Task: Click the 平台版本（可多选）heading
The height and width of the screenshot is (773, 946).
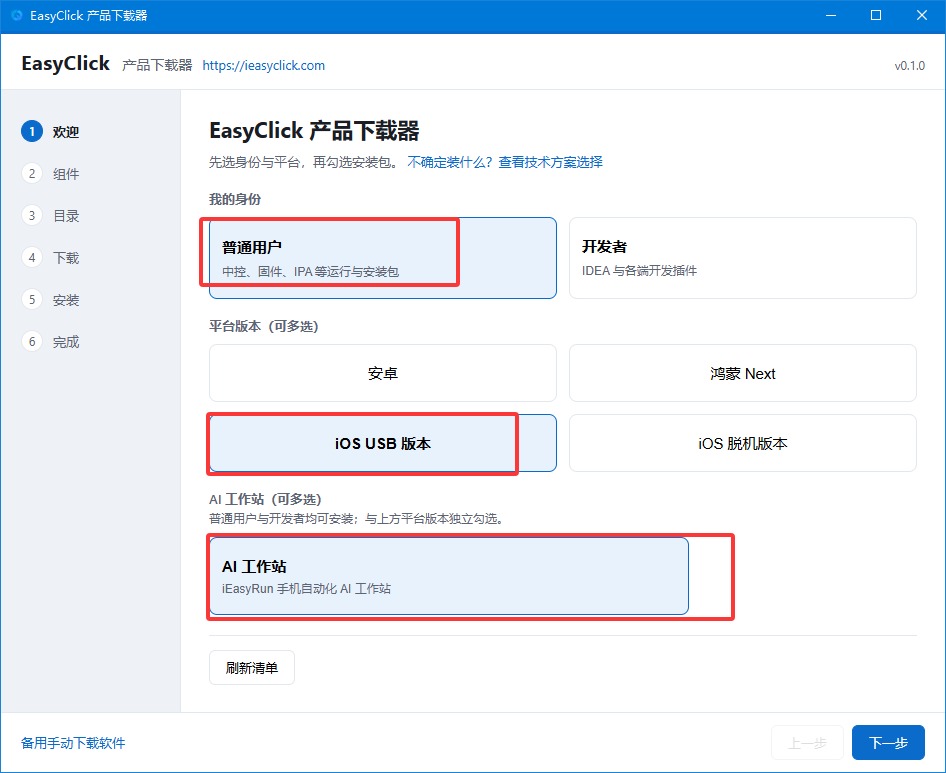Action: tap(263, 326)
